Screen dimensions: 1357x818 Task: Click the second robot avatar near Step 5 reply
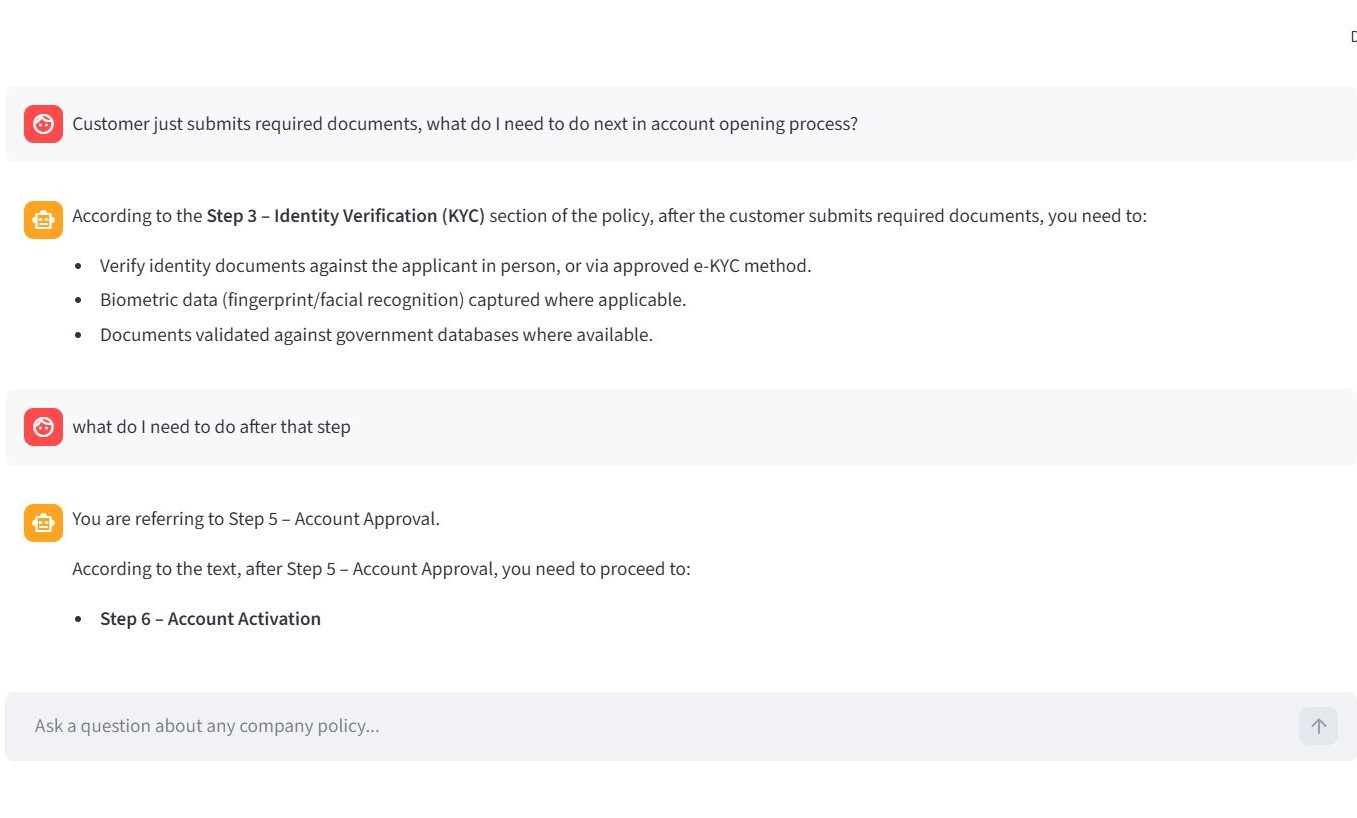43,523
